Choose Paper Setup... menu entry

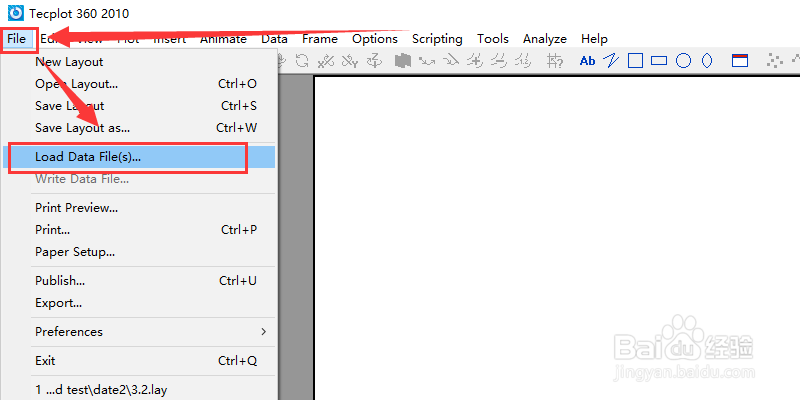139,252
